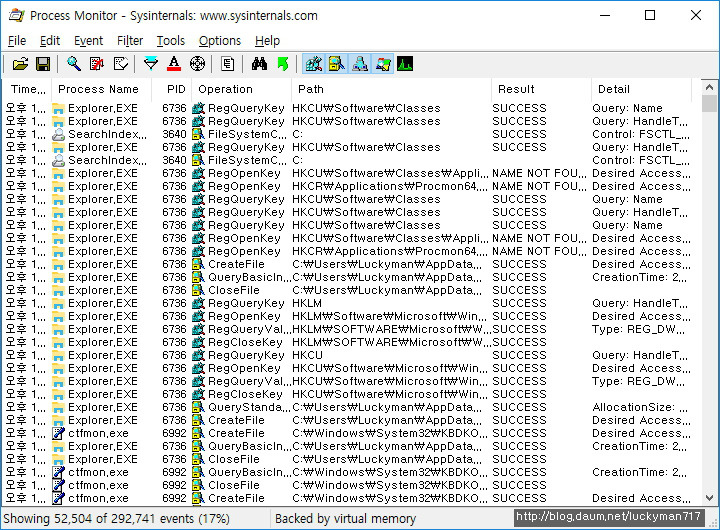Toggle Show Profiling Events icon

pos(405,64)
